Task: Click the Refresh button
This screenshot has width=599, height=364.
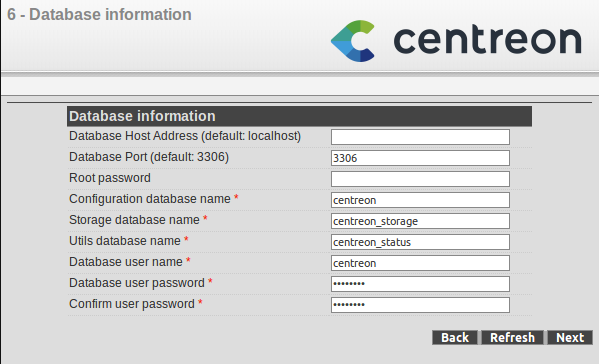Action: (512, 338)
